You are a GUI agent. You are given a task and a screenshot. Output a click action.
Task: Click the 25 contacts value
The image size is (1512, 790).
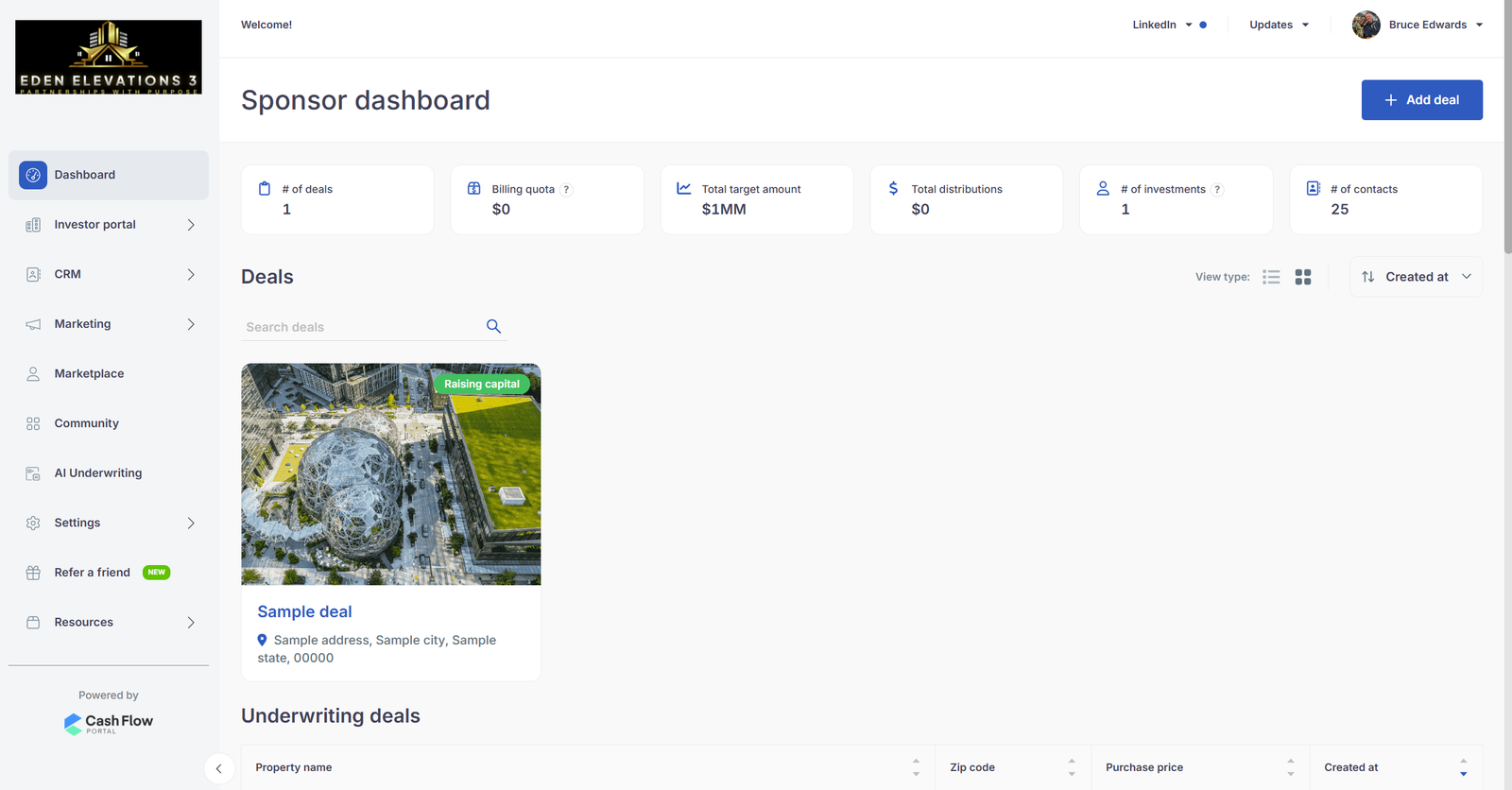(x=1340, y=210)
